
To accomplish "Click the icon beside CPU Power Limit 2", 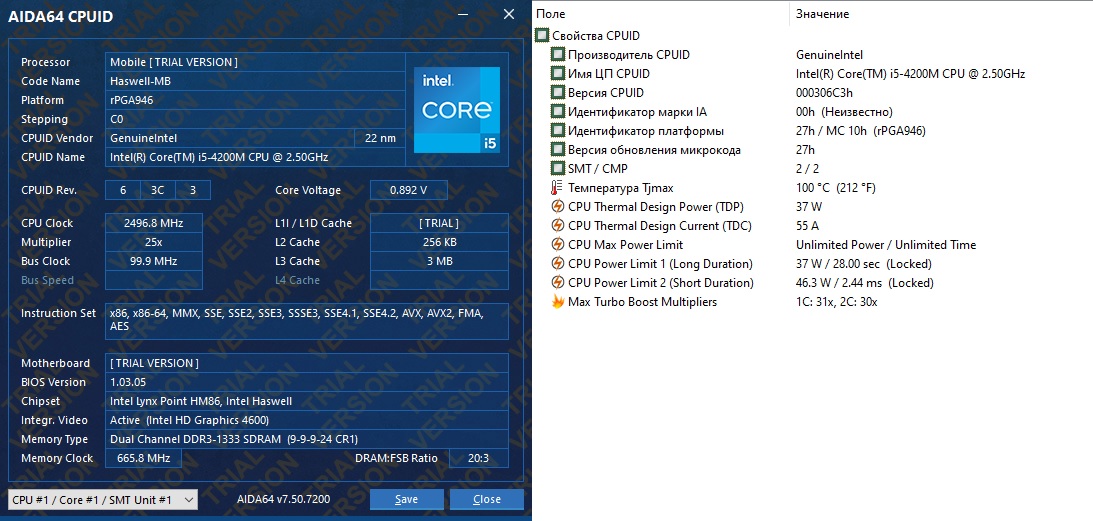I will pos(558,282).
